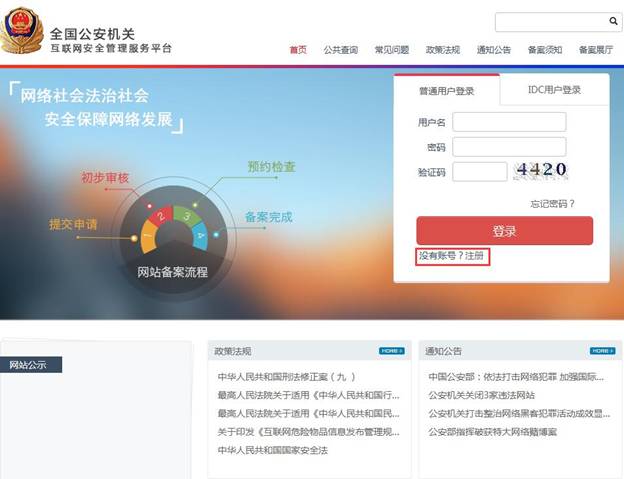This screenshot has height=479, width=624.
Task: Focus the 密码 input field
Action: (509, 147)
